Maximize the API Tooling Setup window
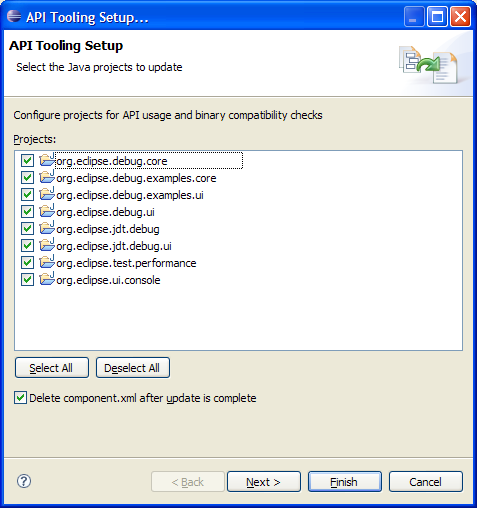Viewport: 477px width, 508px height. [x=437, y=17]
